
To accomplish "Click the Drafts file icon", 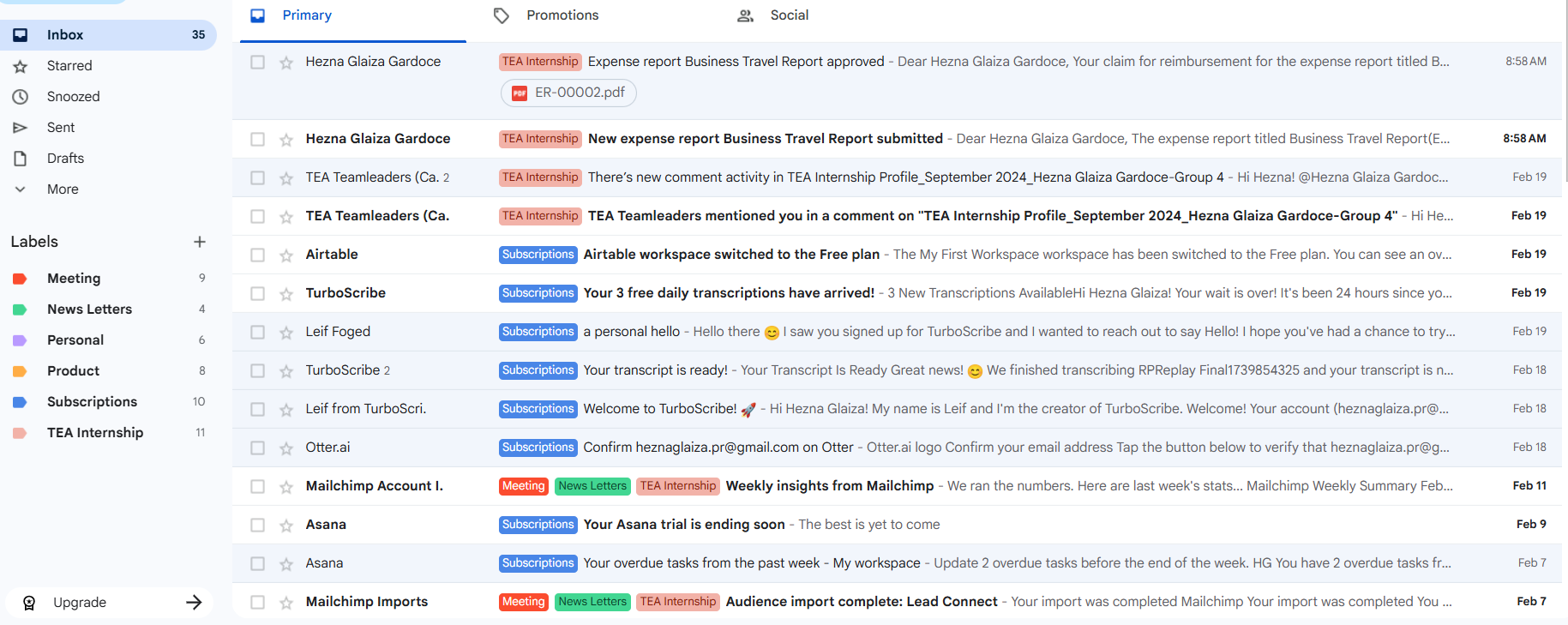I will (x=21, y=159).
